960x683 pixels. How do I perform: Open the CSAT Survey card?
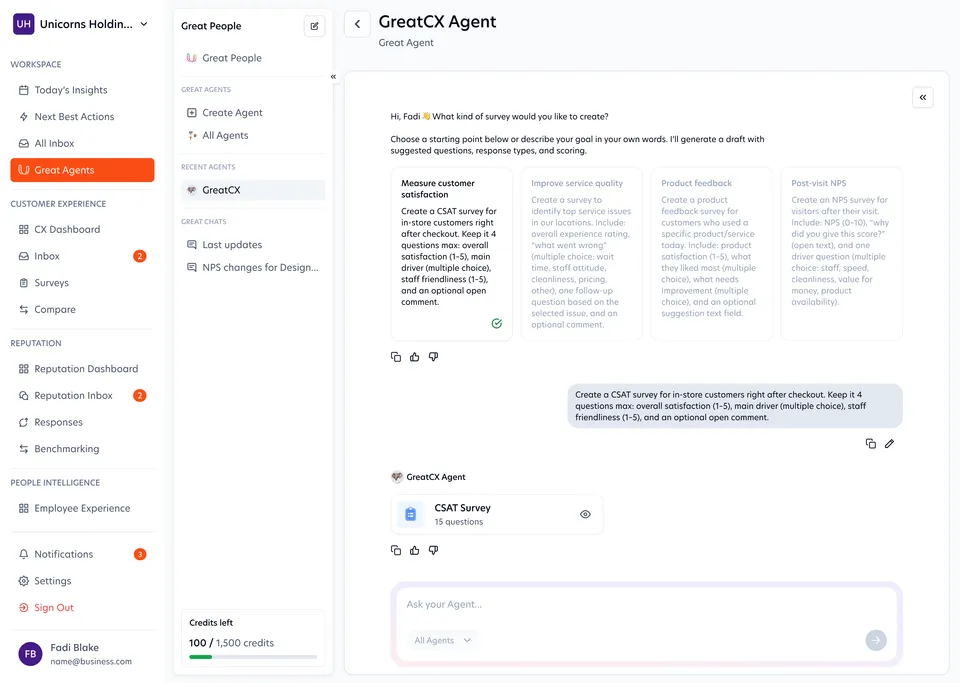click(497, 514)
